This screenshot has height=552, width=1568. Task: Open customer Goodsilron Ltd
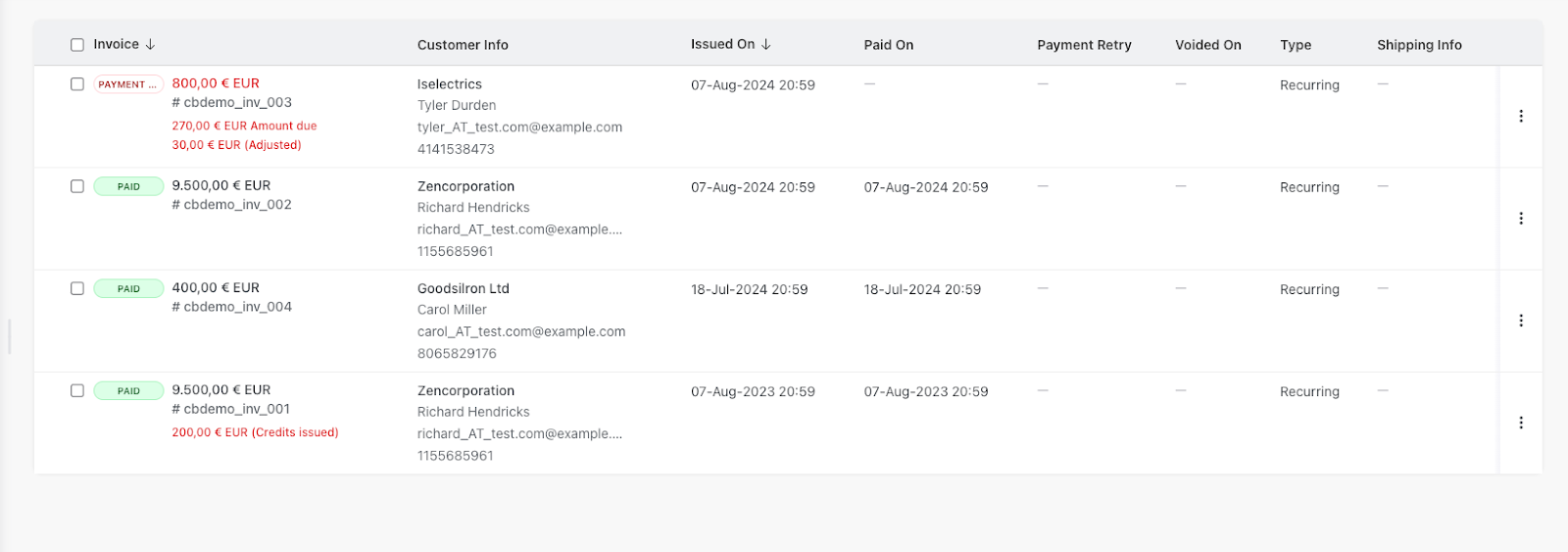click(464, 288)
